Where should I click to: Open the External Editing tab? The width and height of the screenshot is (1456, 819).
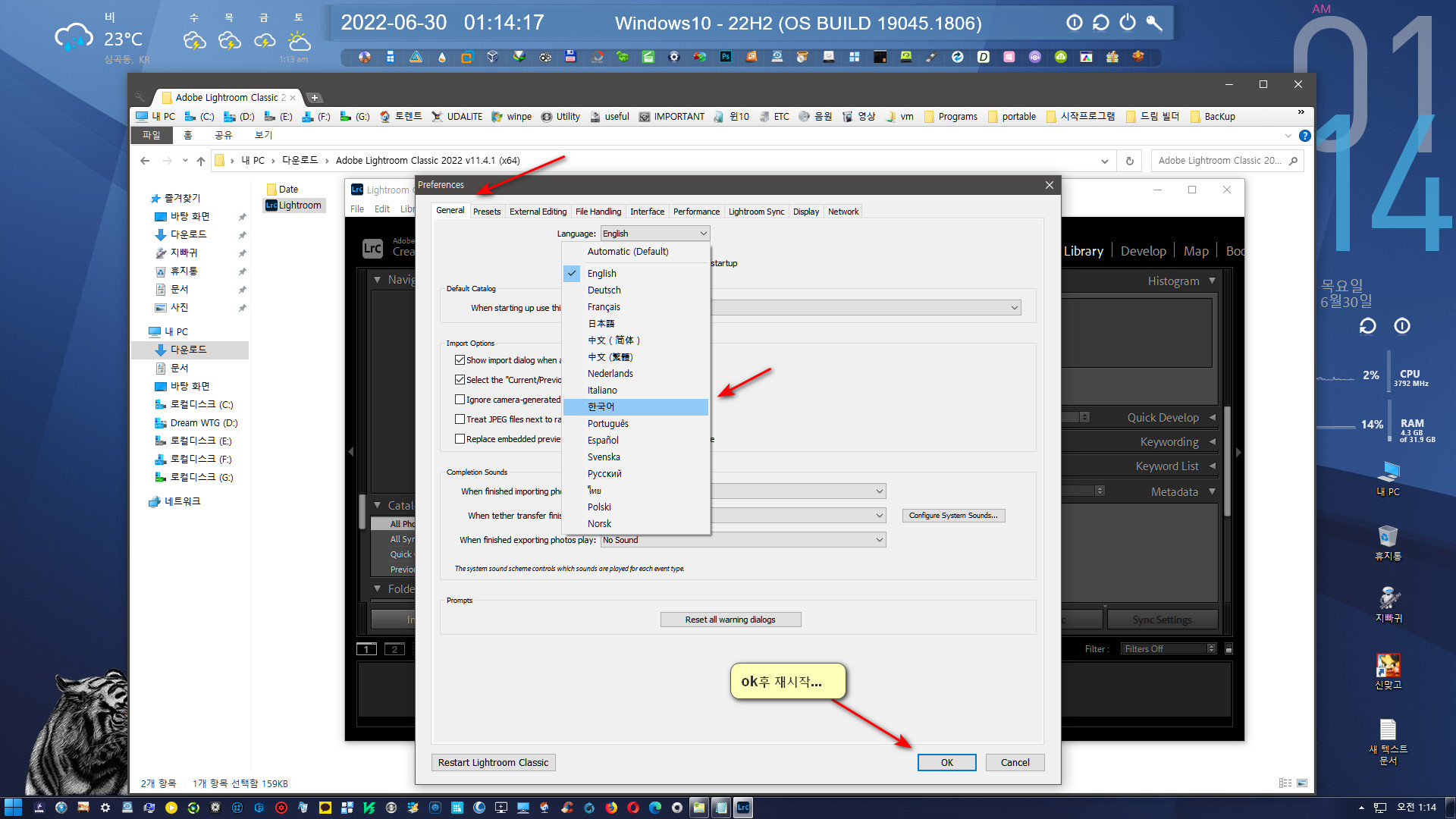(538, 212)
